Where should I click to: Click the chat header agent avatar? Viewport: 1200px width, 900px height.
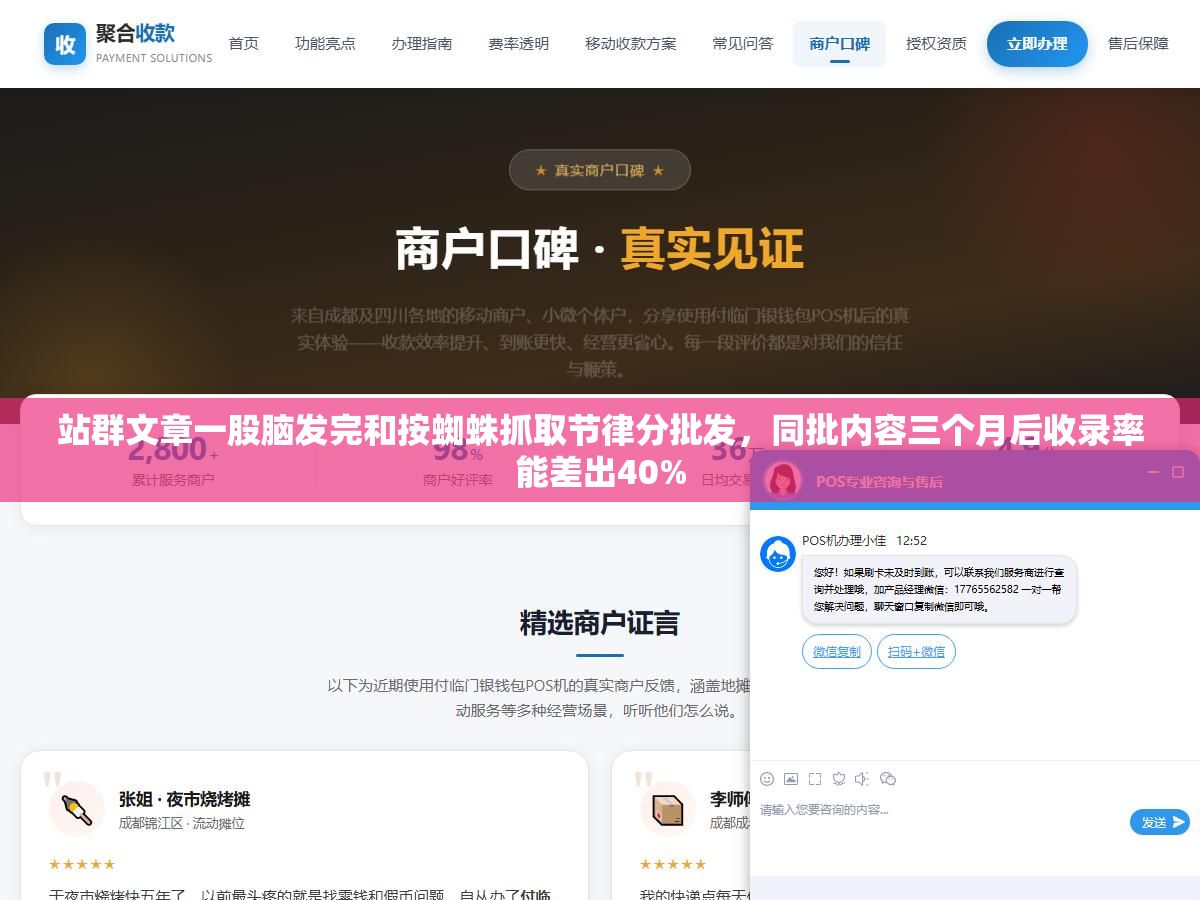coord(783,480)
